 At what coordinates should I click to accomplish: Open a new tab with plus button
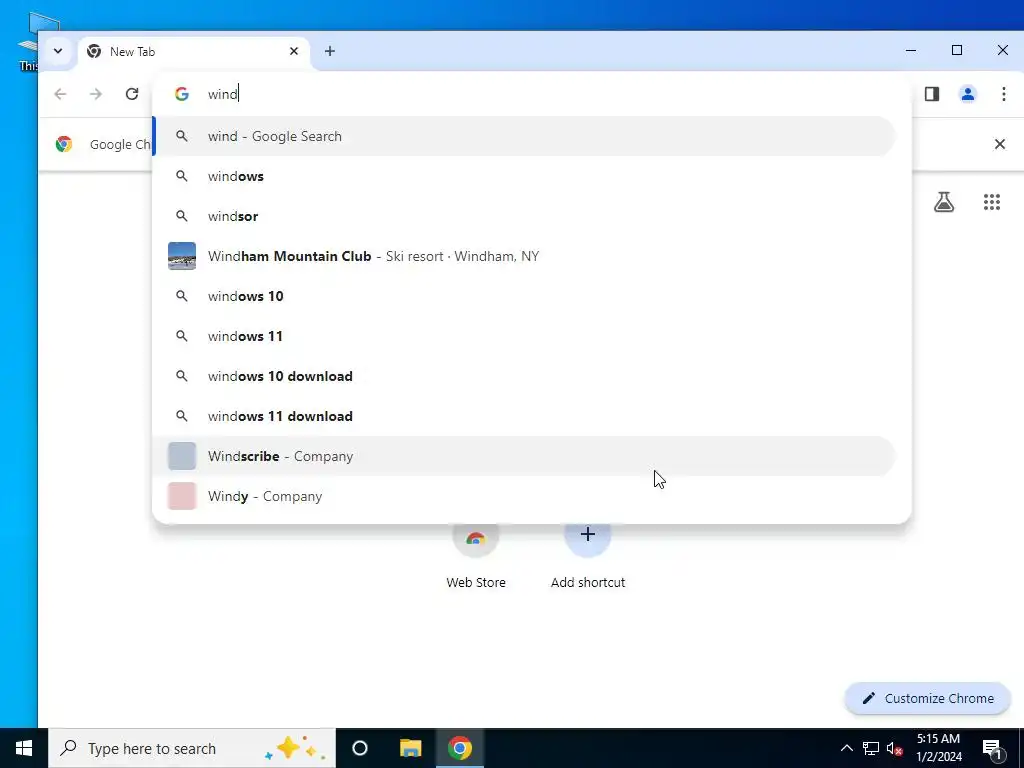330,51
